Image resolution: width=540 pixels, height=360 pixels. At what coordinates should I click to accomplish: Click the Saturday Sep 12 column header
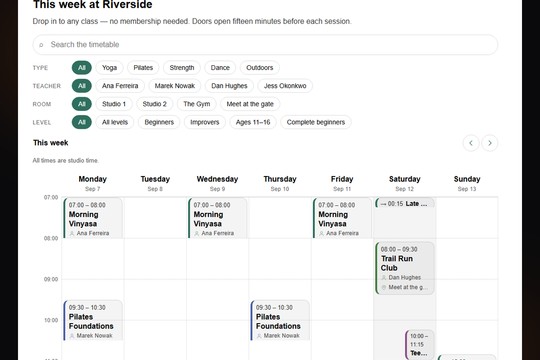point(405,183)
